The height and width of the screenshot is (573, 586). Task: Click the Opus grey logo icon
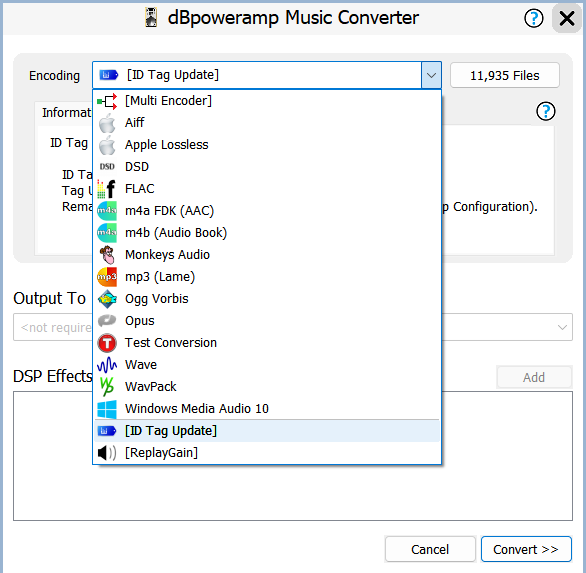pyautogui.click(x=107, y=321)
